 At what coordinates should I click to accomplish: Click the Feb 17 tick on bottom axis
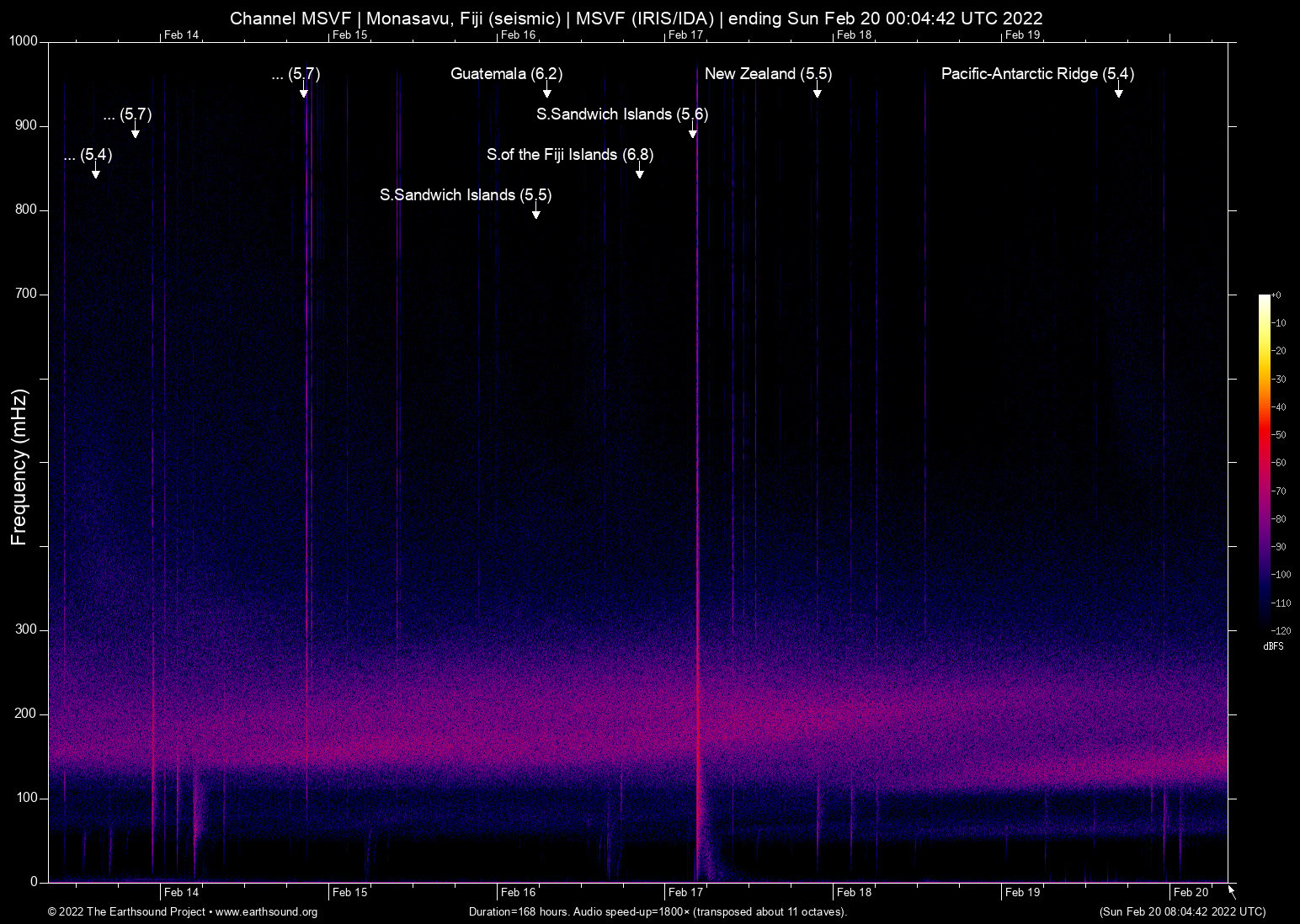tap(684, 892)
